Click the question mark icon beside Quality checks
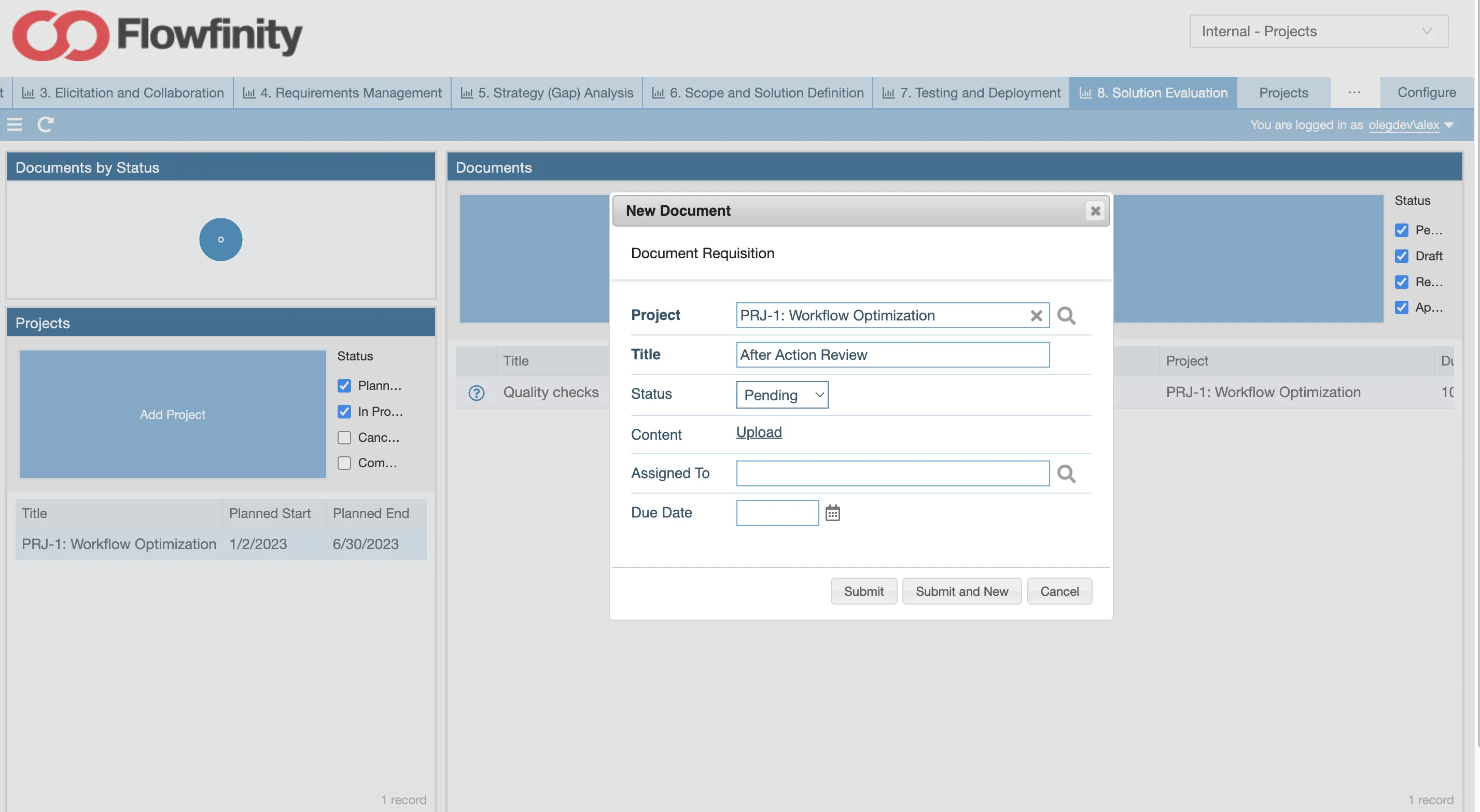Screen dimensions: 1480x812 tap(476, 393)
